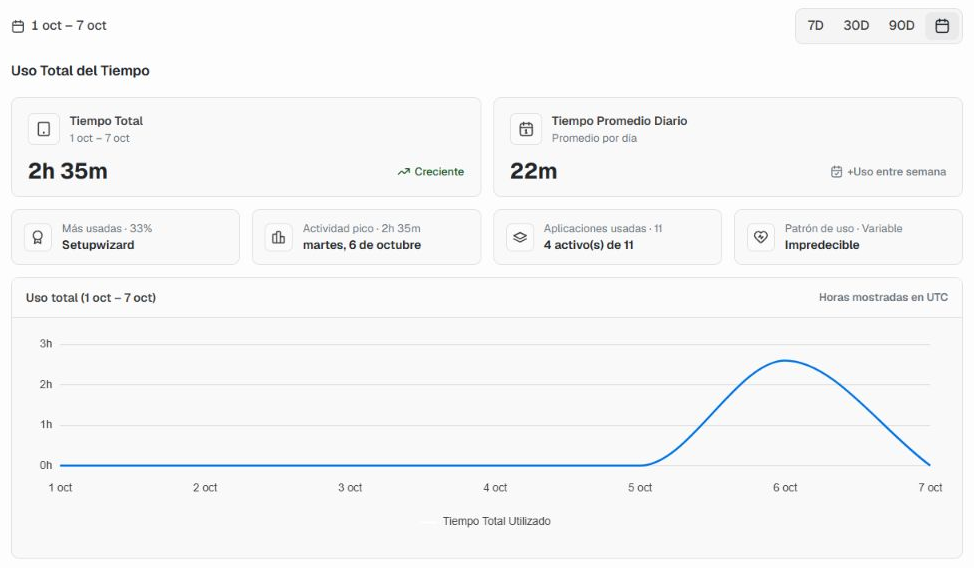The width and height of the screenshot is (974, 568).
Task: Select the 22m daily average value
Action: coord(534,171)
